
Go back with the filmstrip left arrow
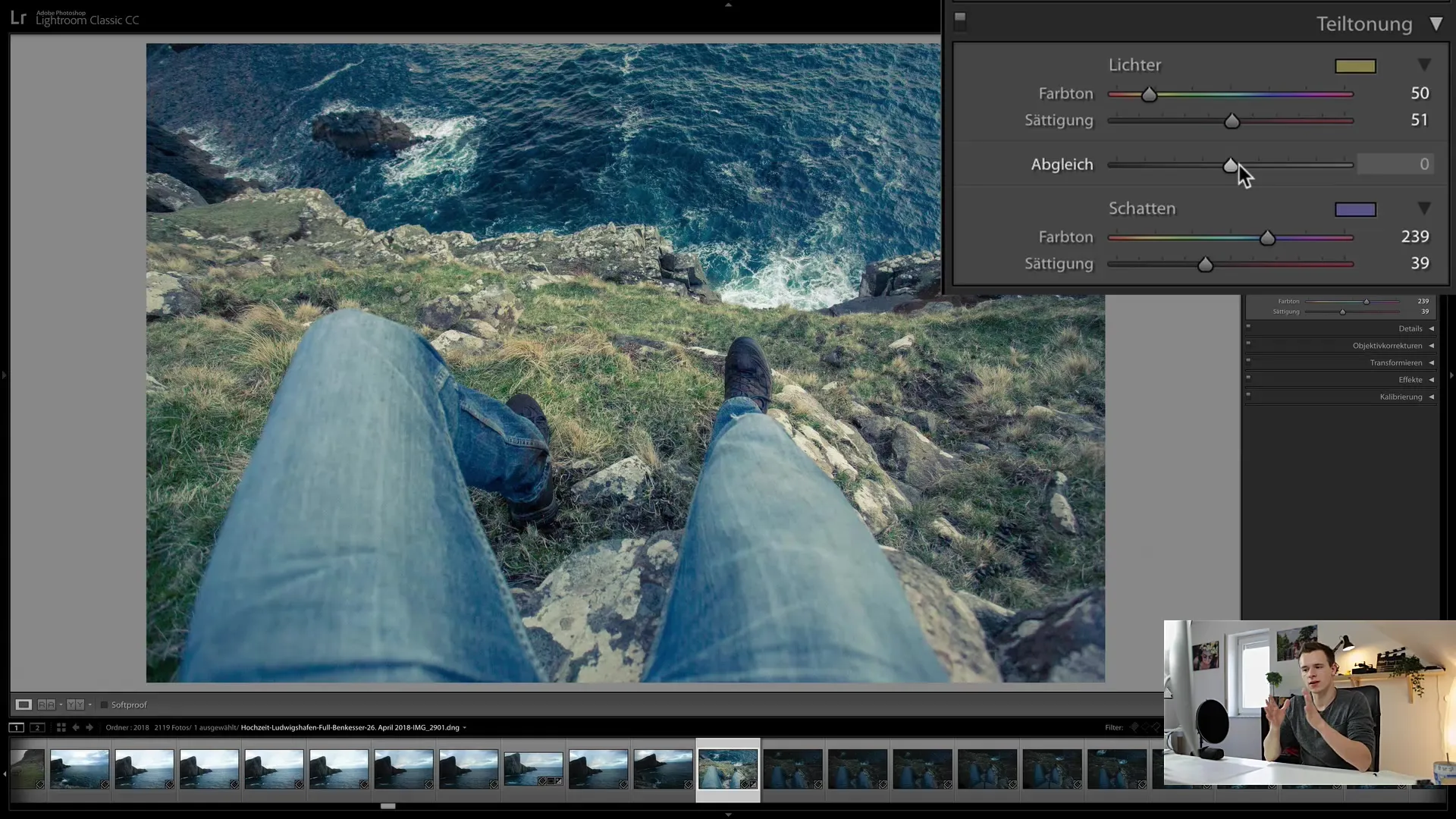tap(76, 727)
